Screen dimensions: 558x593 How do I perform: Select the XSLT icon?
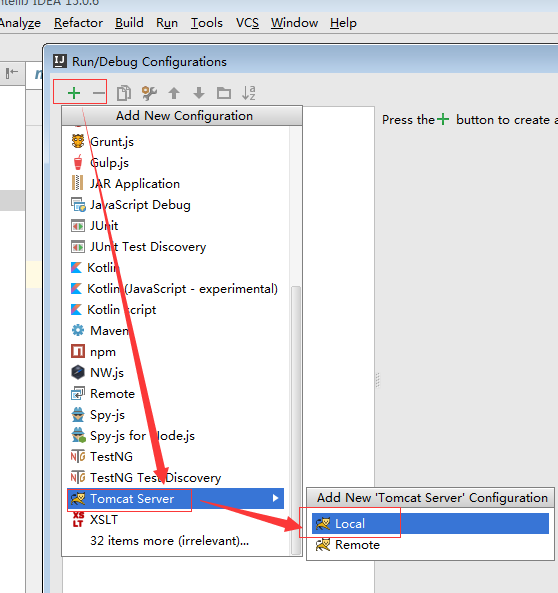pos(78,520)
